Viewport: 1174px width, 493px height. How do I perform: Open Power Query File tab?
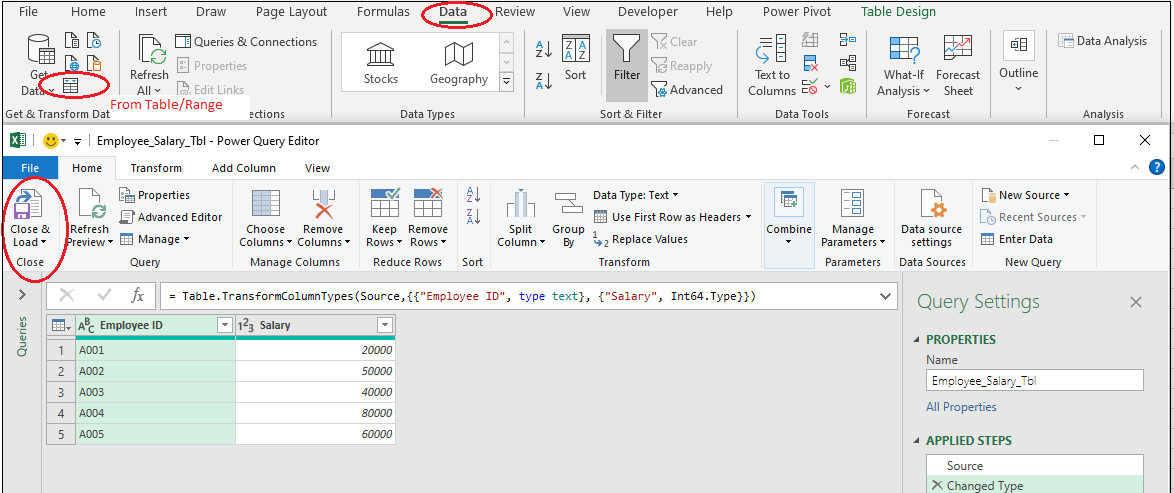pos(30,168)
